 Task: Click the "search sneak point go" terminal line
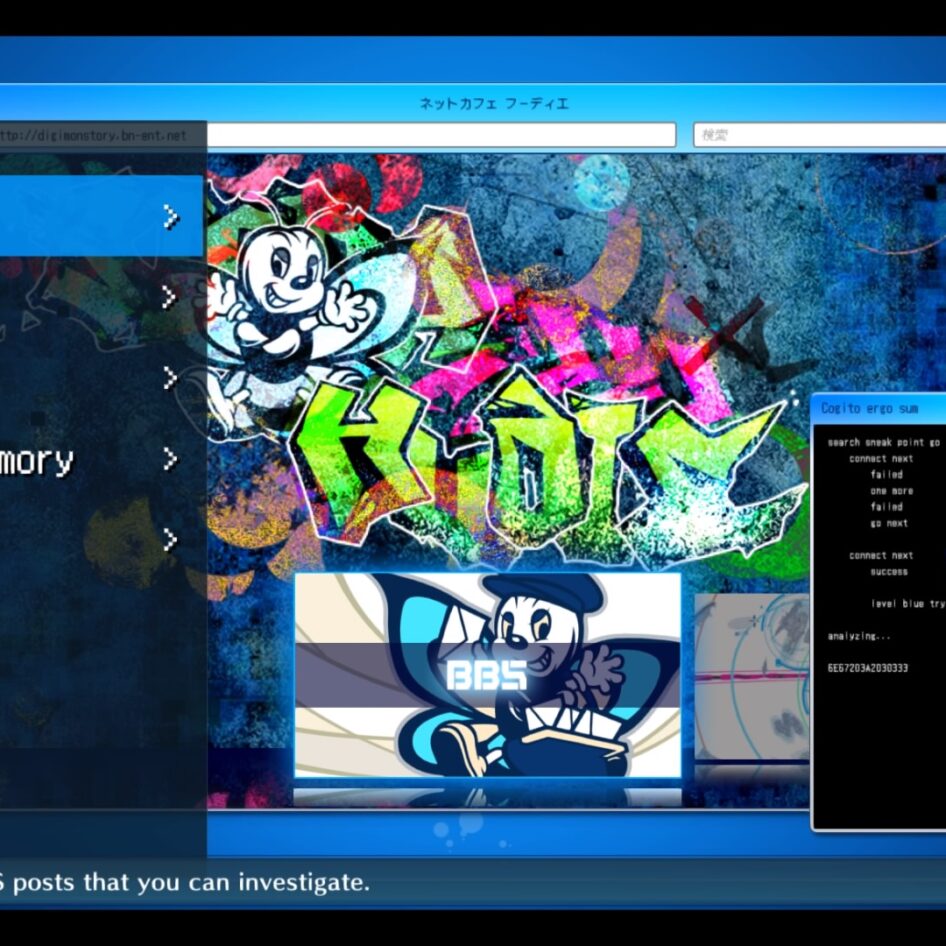883,442
